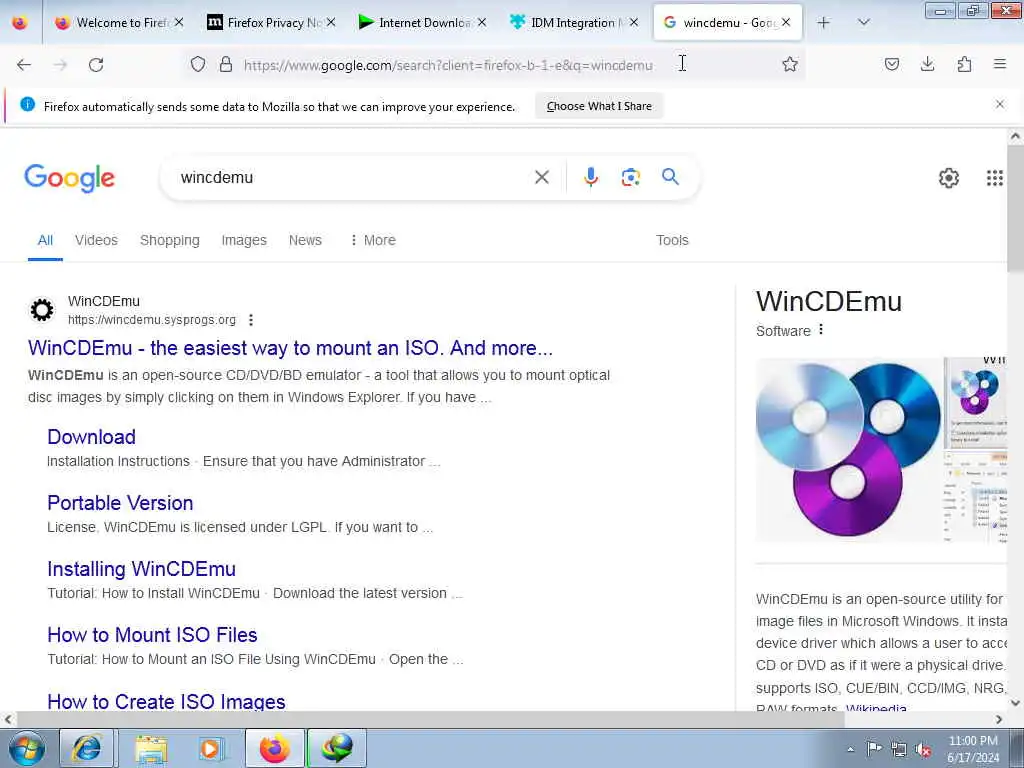Open Windows Explorer folder on taskbar
The height and width of the screenshot is (768, 1024).
click(x=151, y=748)
